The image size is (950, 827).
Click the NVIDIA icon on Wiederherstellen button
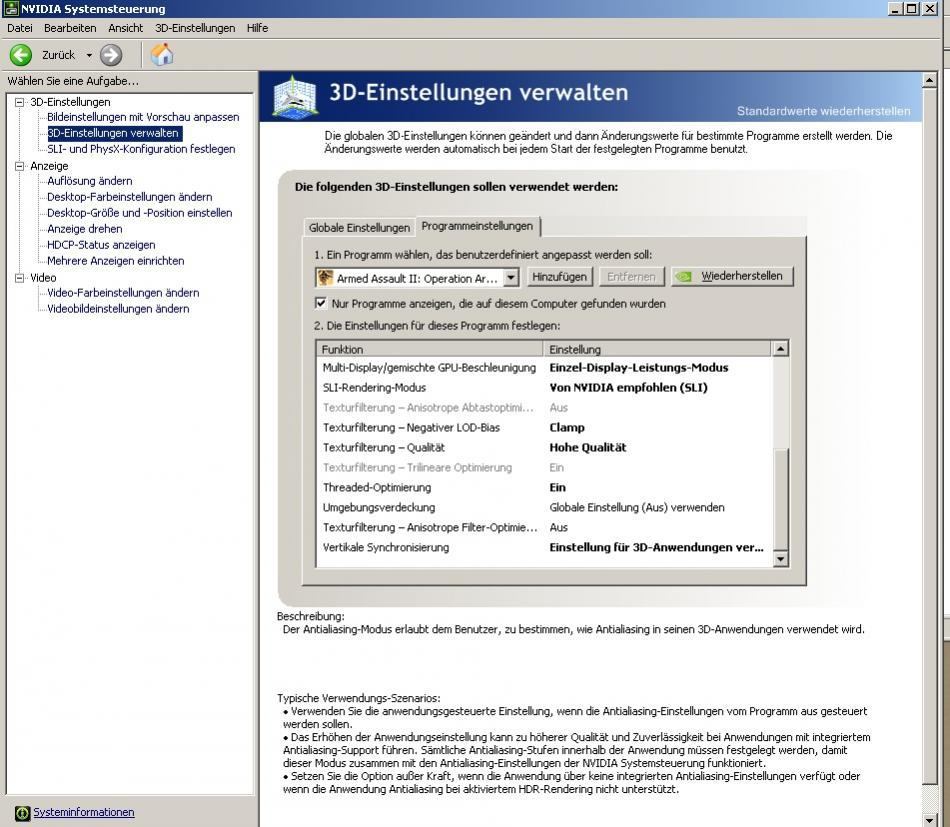[x=684, y=276]
